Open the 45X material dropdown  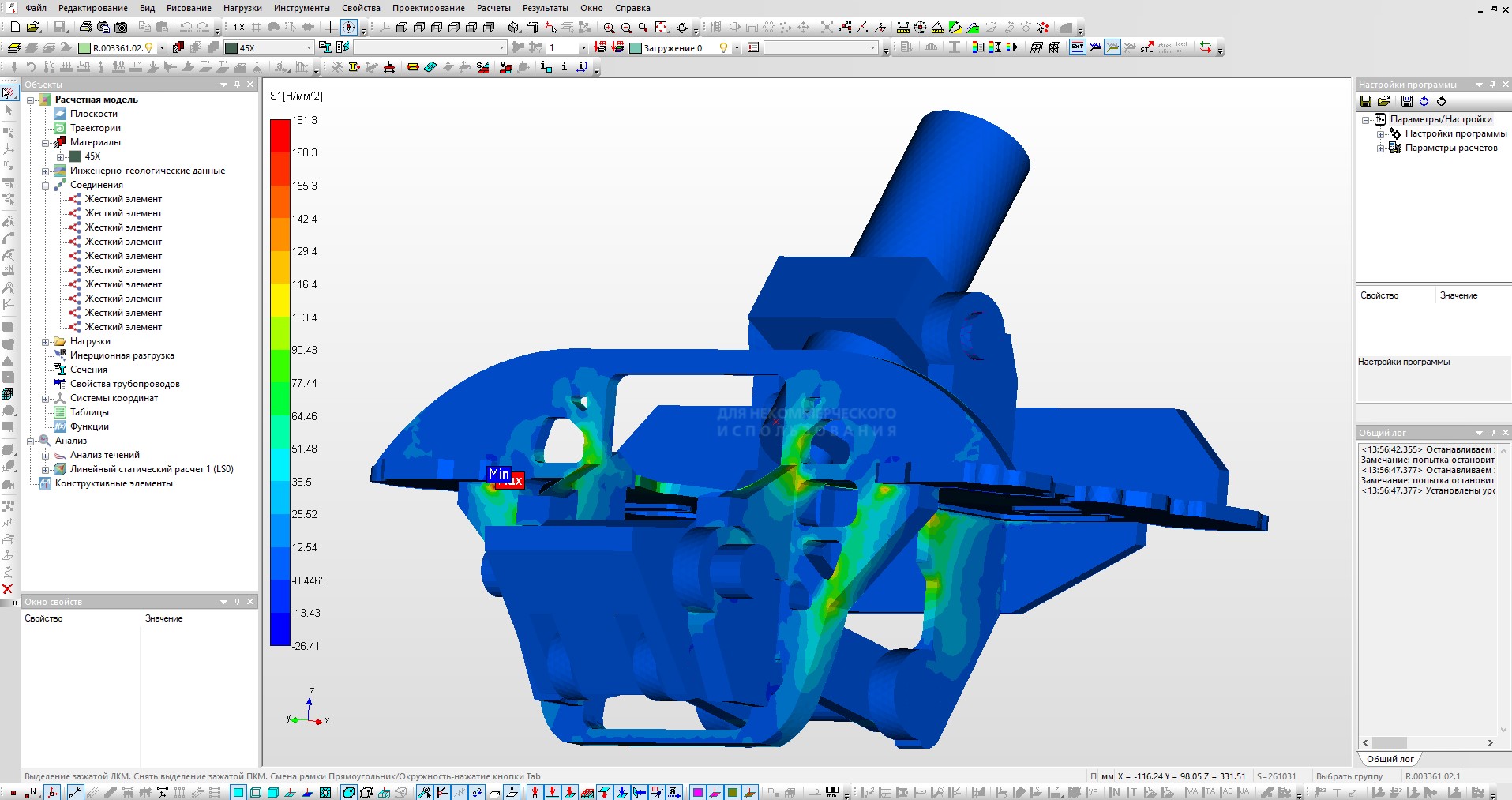pos(309,48)
